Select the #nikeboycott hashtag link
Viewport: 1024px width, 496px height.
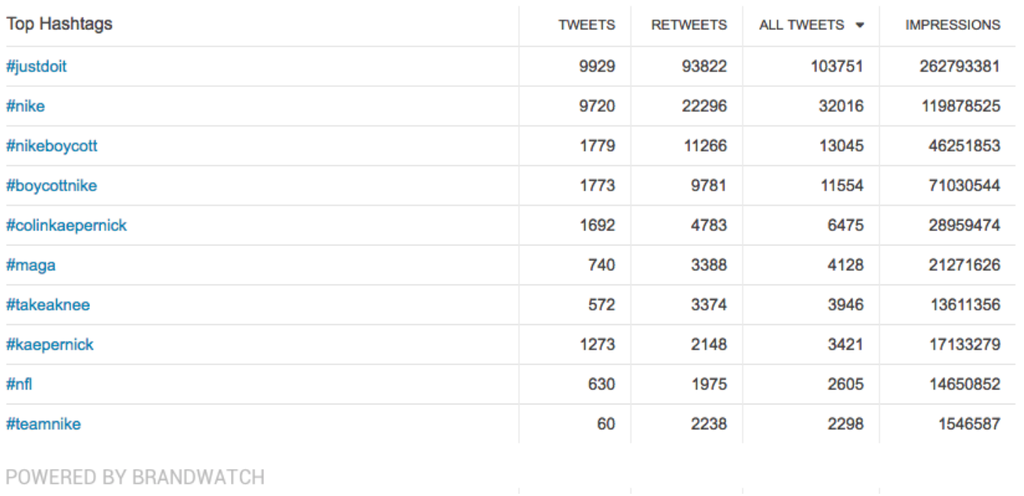(52, 146)
